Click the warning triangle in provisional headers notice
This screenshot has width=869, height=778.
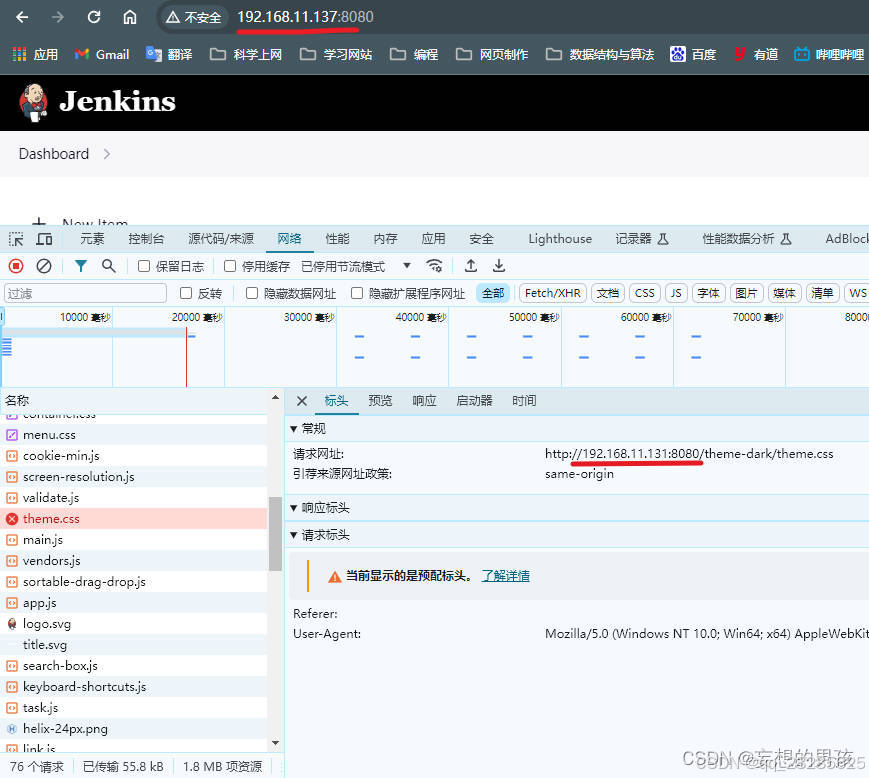coord(335,577)
